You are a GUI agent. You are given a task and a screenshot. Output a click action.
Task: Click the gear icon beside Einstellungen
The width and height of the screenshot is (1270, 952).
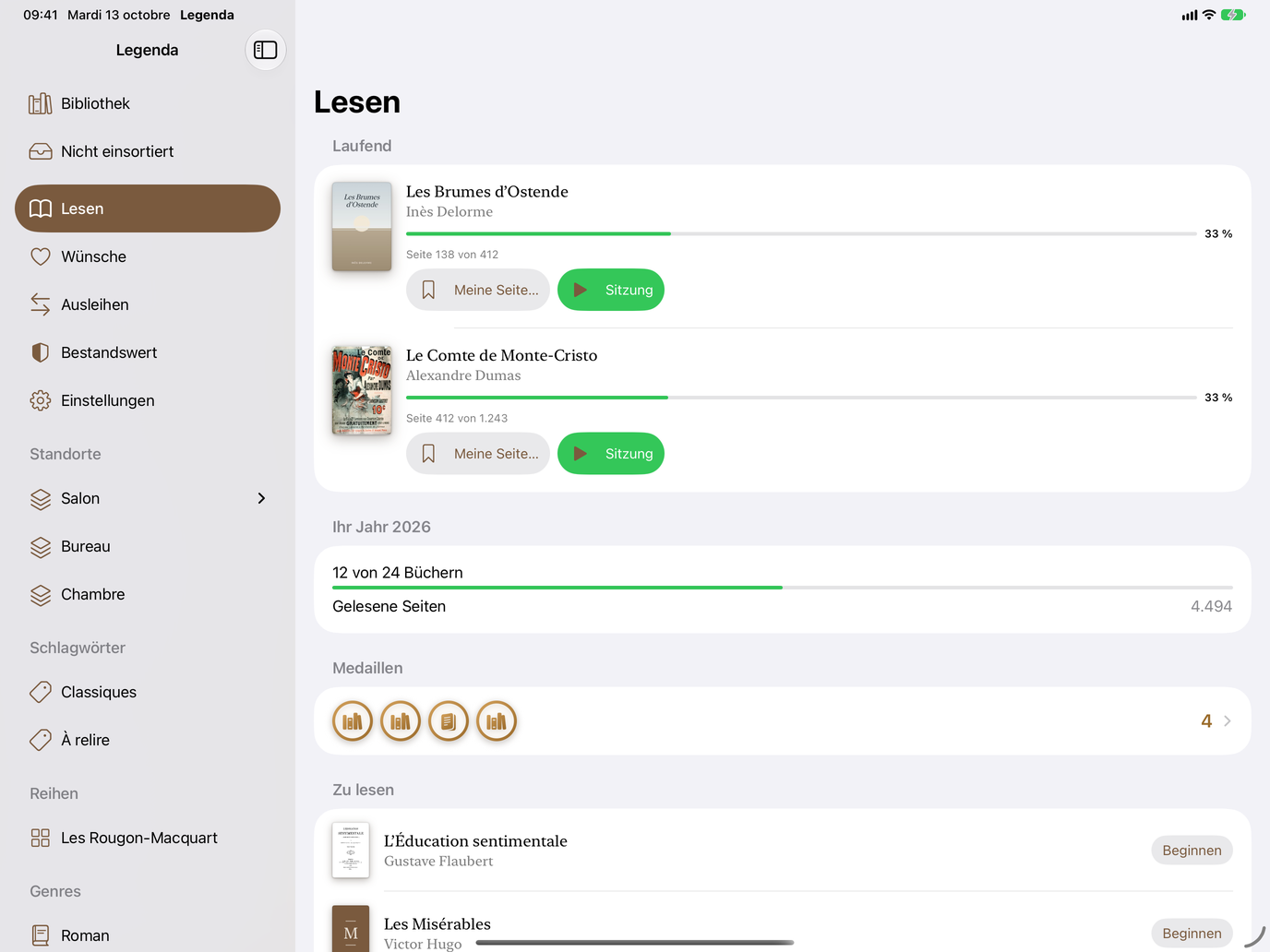[x=41, y=400]
